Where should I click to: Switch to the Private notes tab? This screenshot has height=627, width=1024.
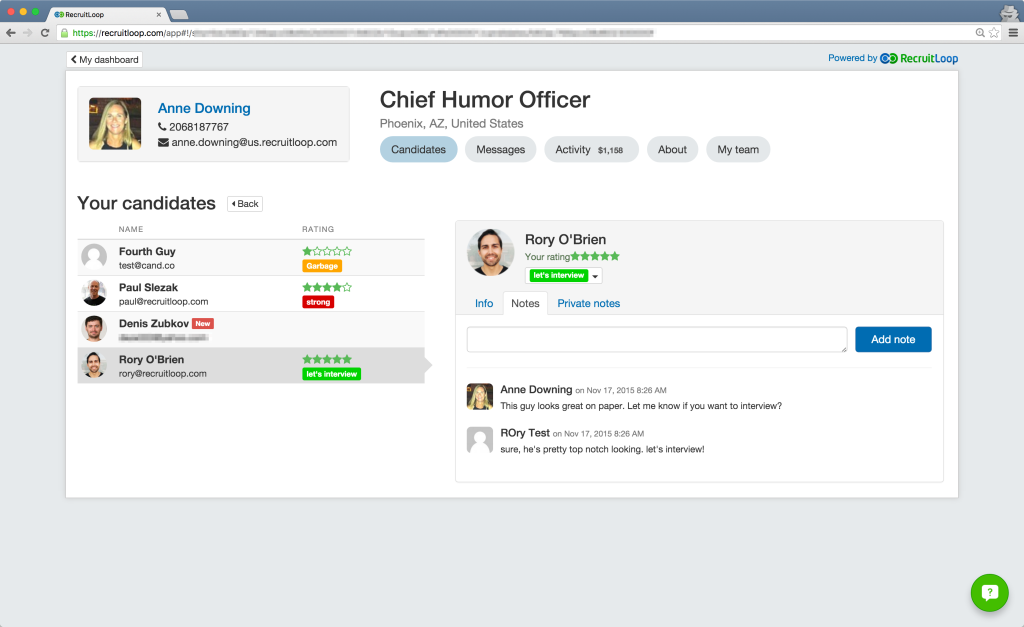point(588,303)
